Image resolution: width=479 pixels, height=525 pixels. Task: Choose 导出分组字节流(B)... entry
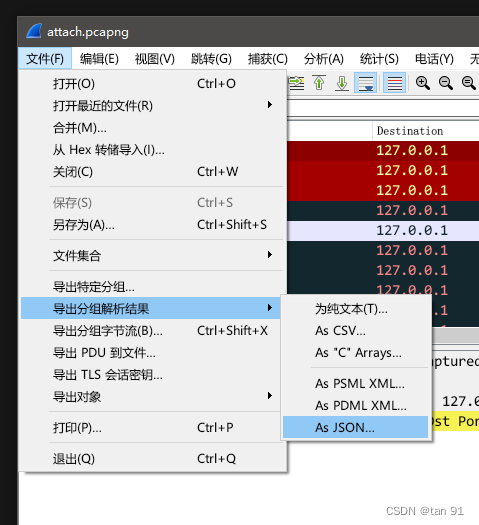152,331
